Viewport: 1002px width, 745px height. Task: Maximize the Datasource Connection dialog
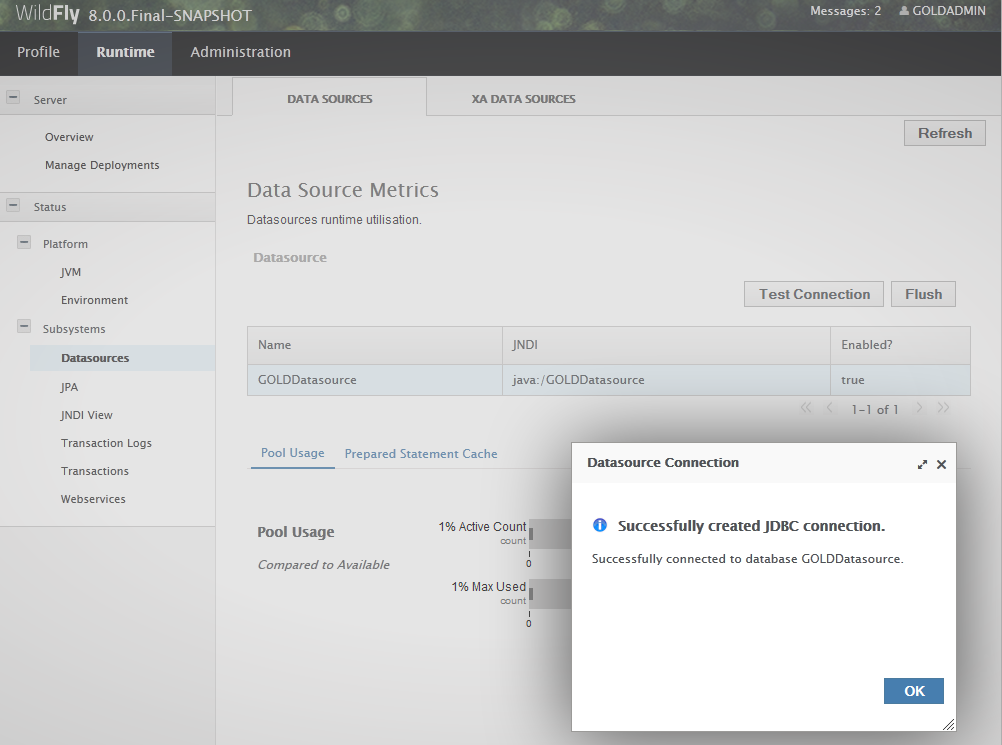coord(922,464)
